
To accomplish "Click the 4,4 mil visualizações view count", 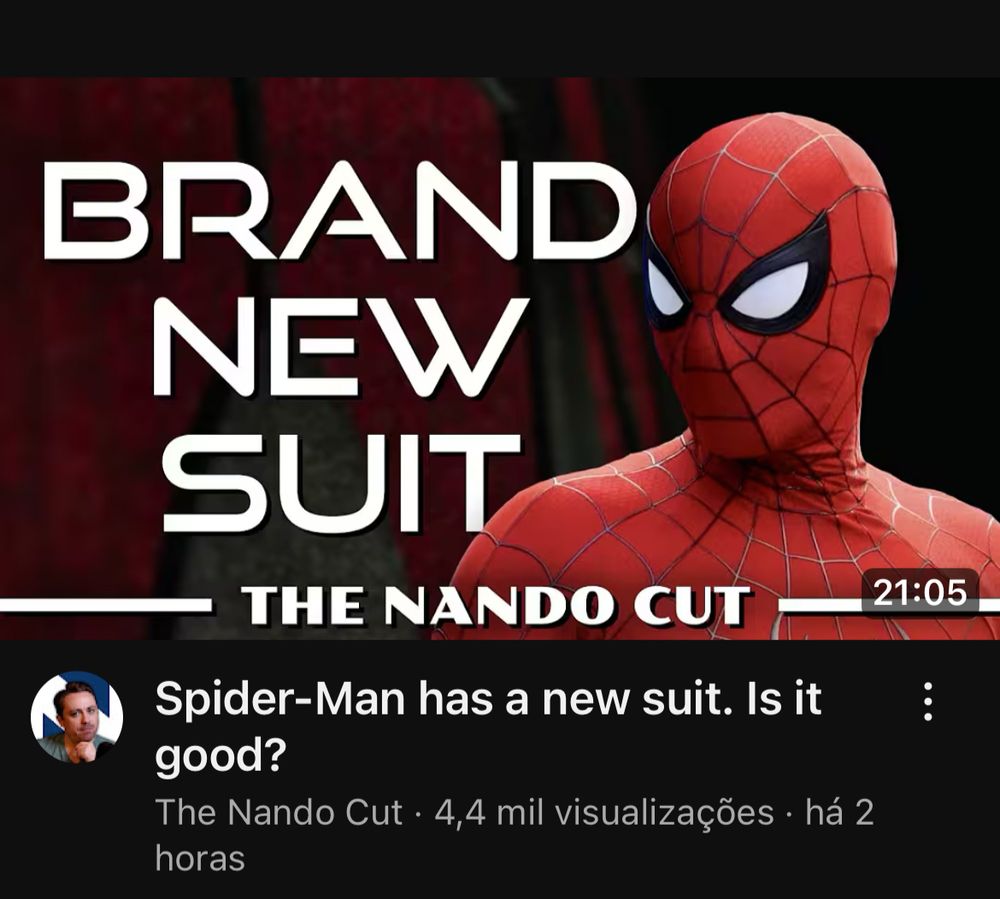I will 603,813.
